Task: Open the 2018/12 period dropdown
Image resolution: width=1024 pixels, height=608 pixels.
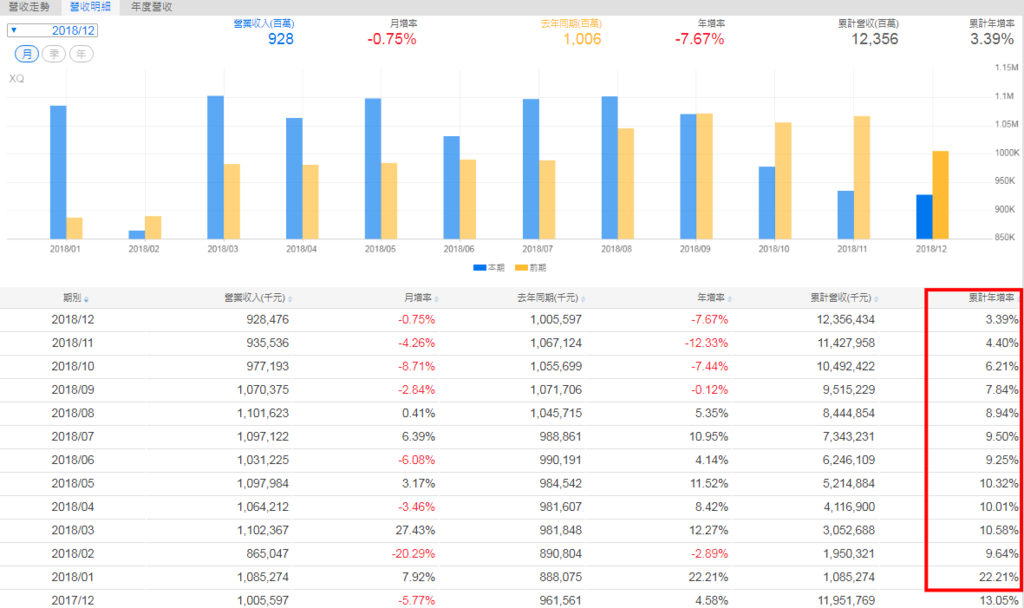Action: 52,31
